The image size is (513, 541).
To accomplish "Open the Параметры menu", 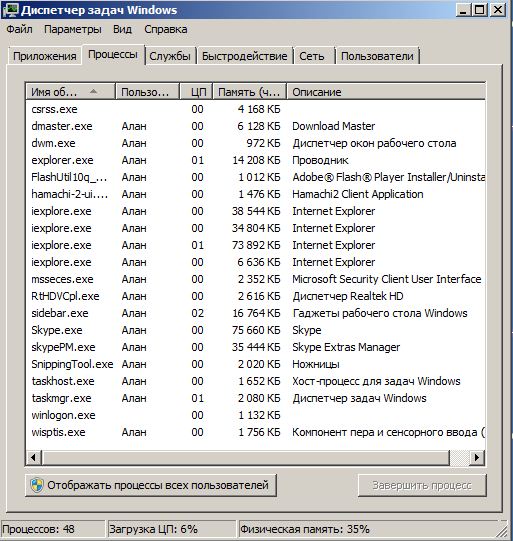I will click(73, 29).
